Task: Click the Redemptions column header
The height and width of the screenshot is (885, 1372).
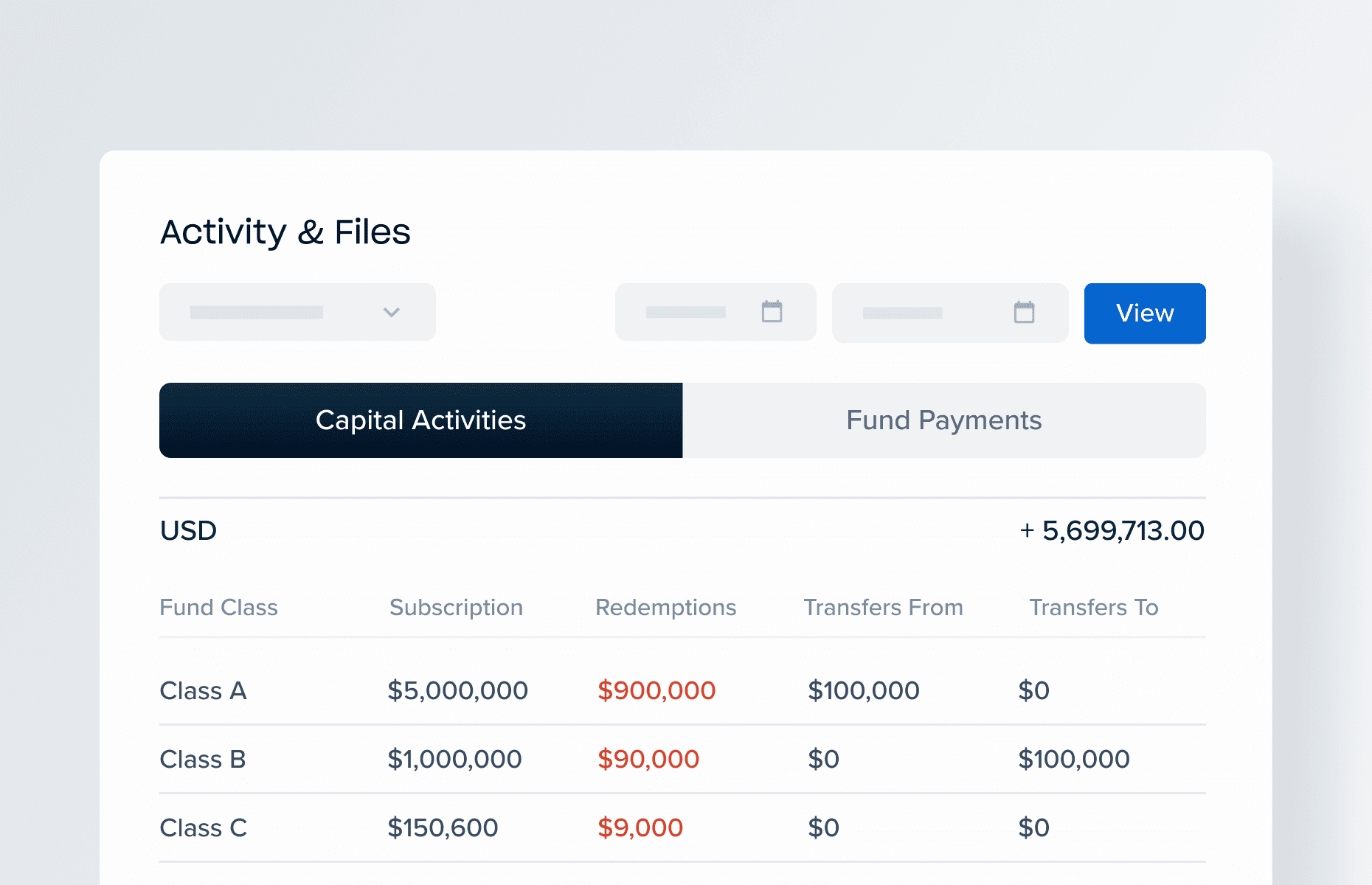Action: 665,607
